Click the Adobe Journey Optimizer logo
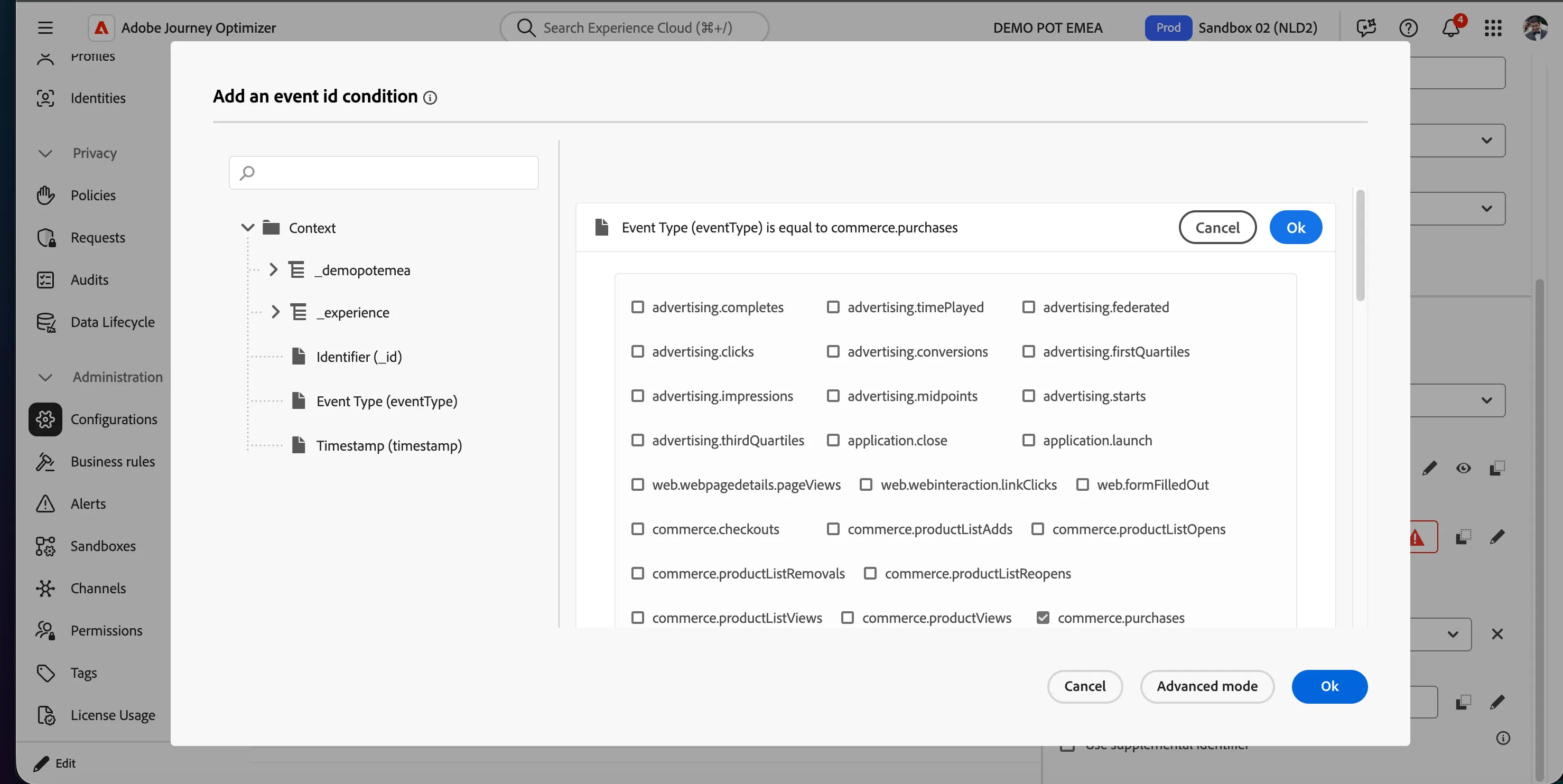The image size is (1563, 784). pos(101,28)
